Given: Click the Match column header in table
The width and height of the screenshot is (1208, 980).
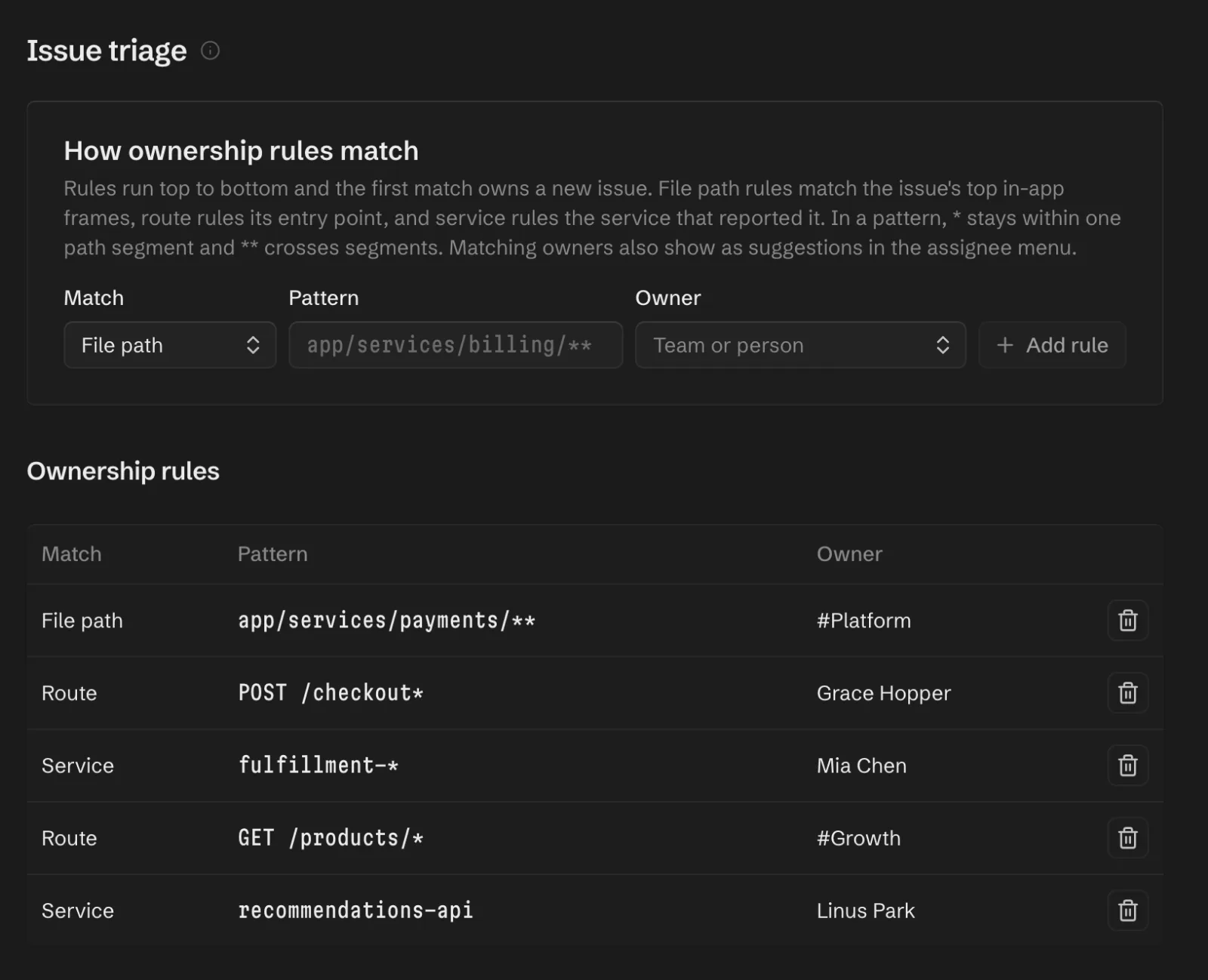Looking at the screenshot, I should [x=72, y=554].
